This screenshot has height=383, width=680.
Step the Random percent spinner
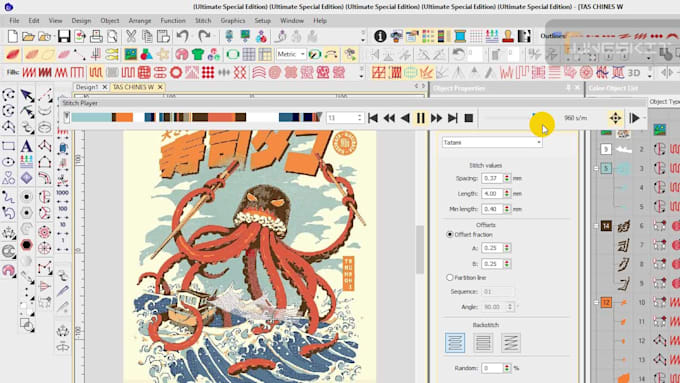[x=507, y=368]
